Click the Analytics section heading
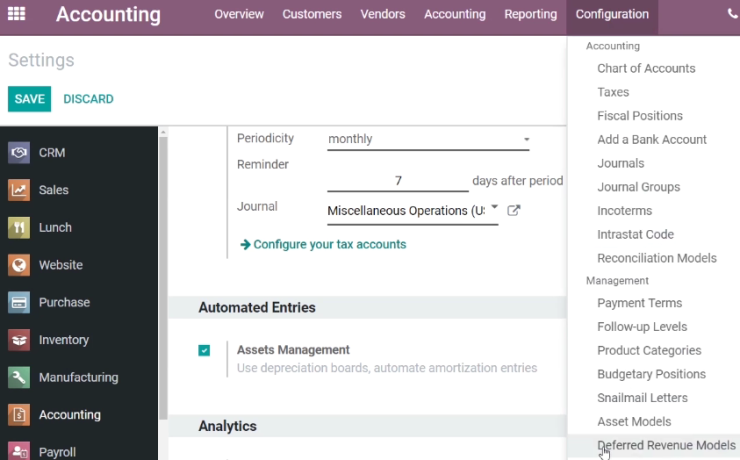The image size is (740, 460). tap(227, 426)
